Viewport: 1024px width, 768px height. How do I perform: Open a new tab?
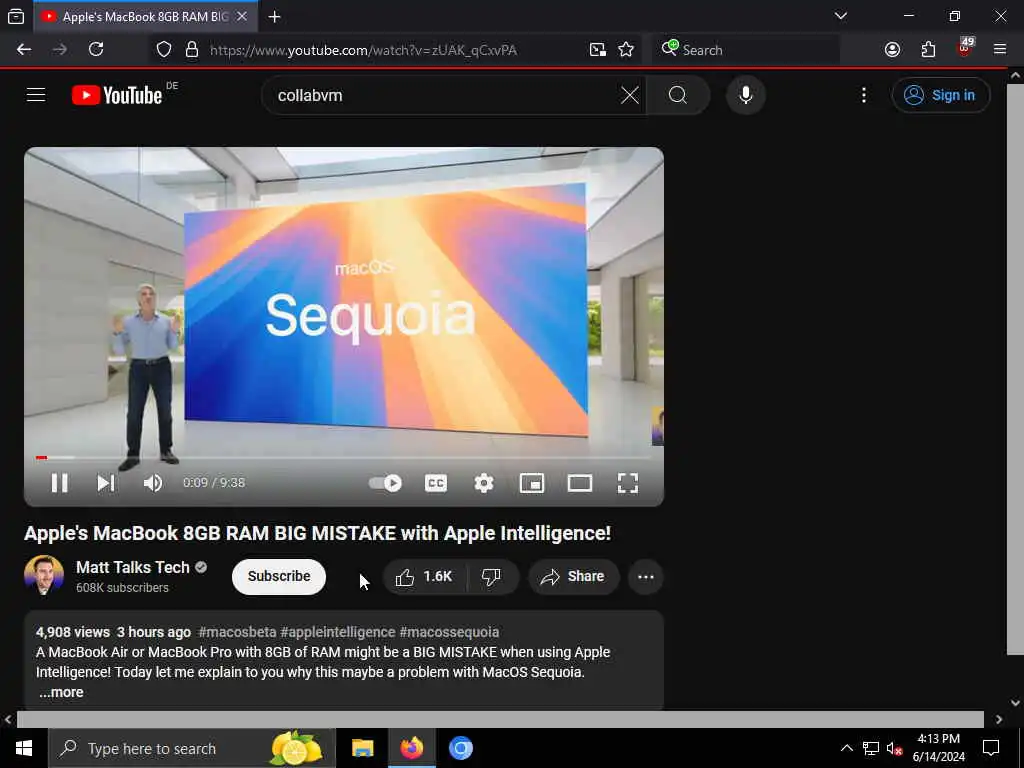coord(275,17)
